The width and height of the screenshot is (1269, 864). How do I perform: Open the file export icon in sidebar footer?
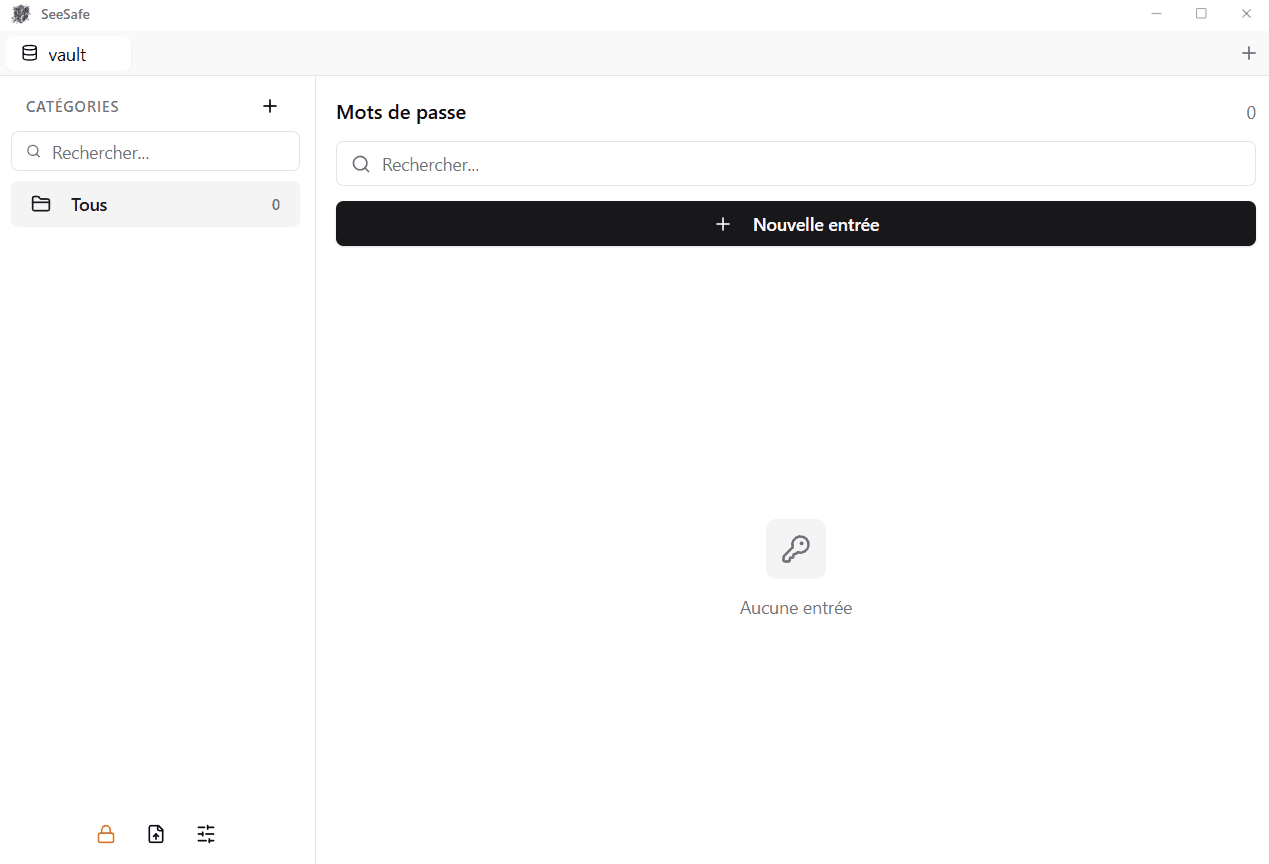pos(156,834)
